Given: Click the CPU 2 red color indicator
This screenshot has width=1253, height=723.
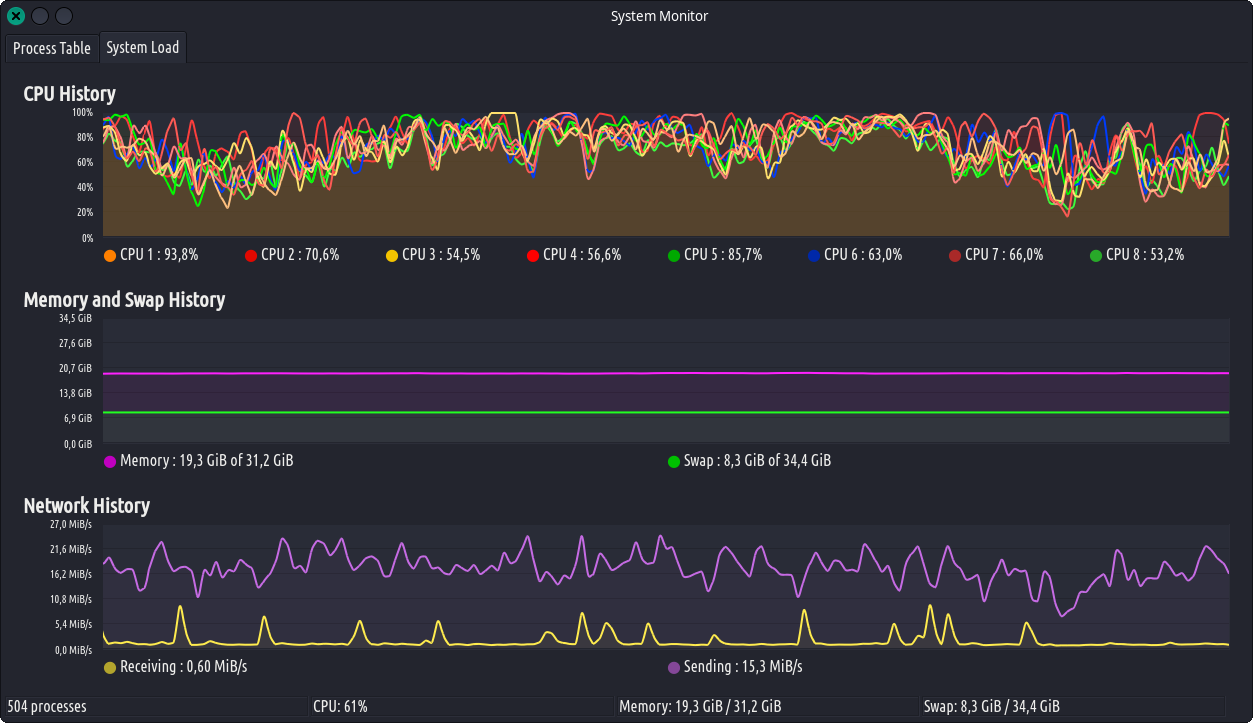Looking at the screenshot, I should pos(251,255).
